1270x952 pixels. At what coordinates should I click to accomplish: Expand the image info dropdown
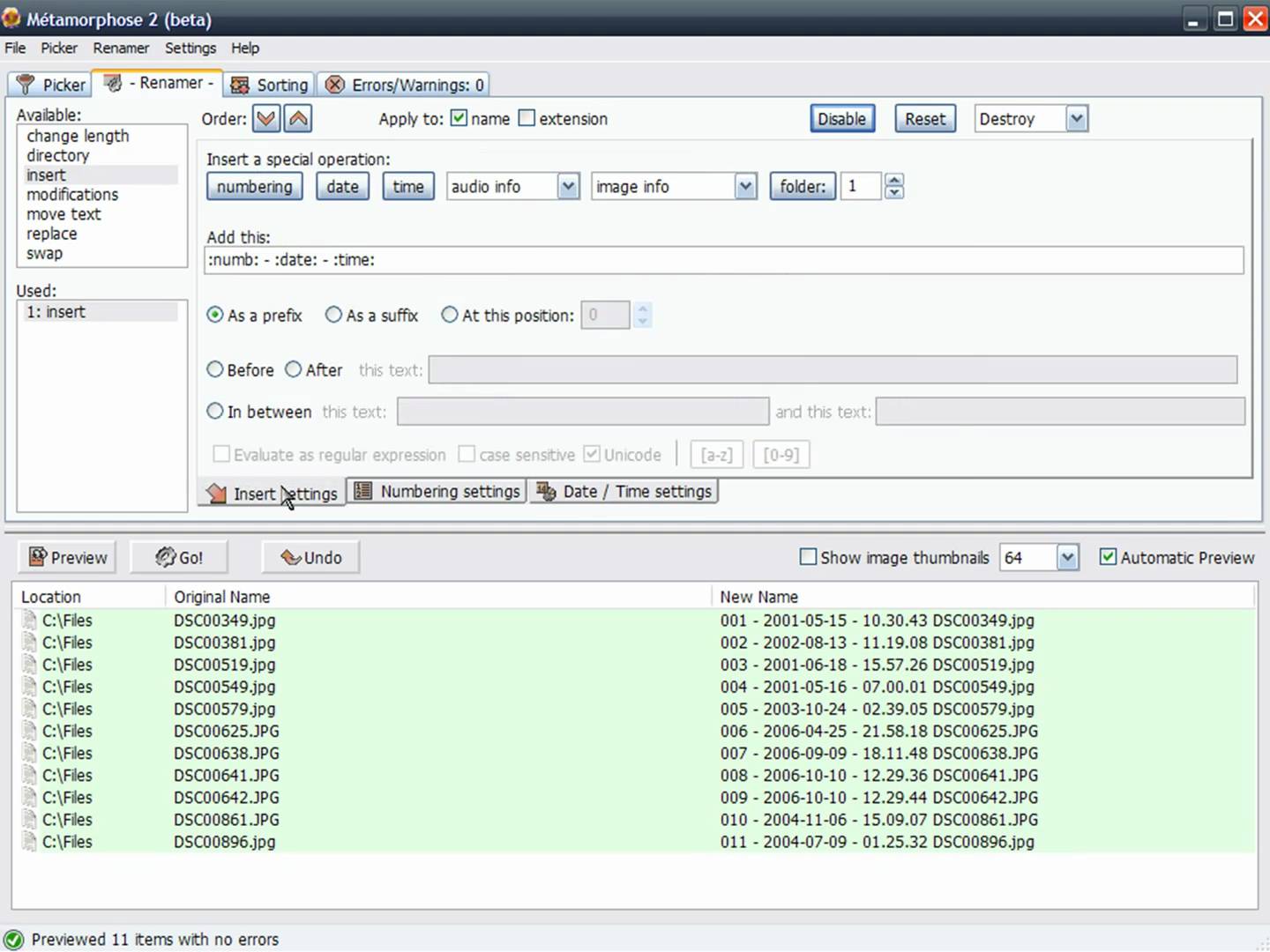[x=745, y=186]
